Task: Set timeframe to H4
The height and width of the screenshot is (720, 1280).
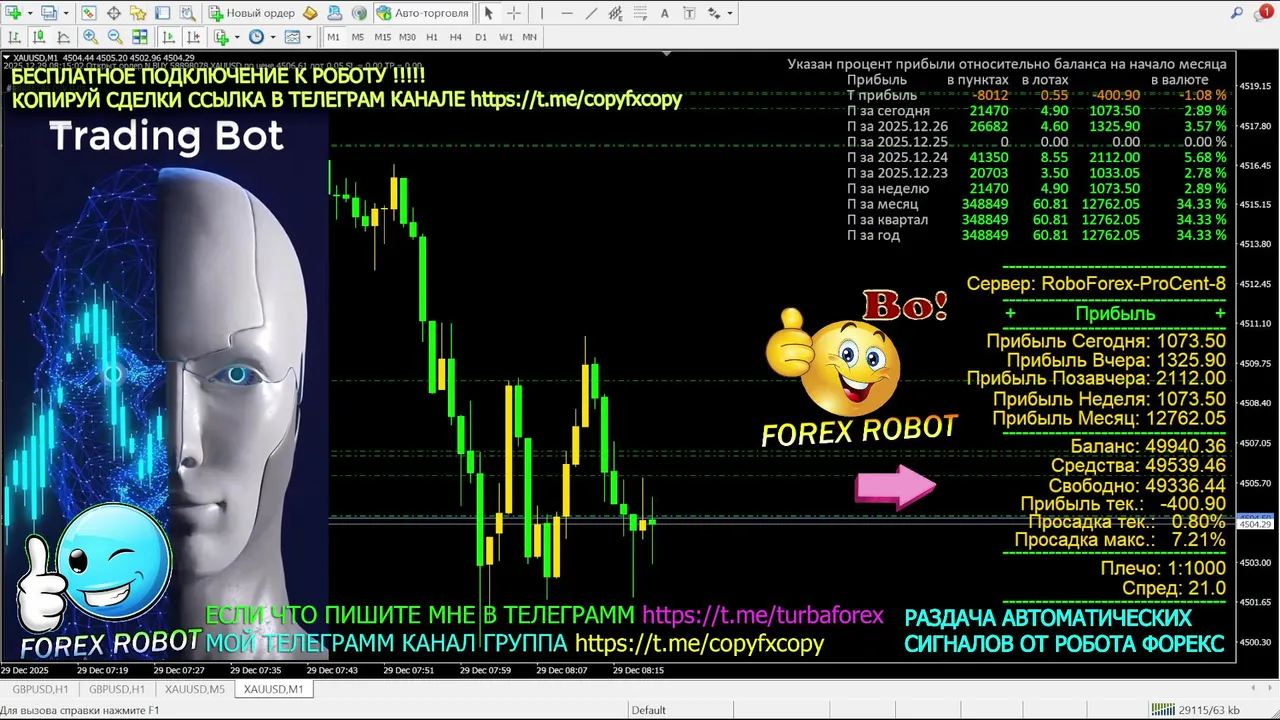Action: point(456,37)
